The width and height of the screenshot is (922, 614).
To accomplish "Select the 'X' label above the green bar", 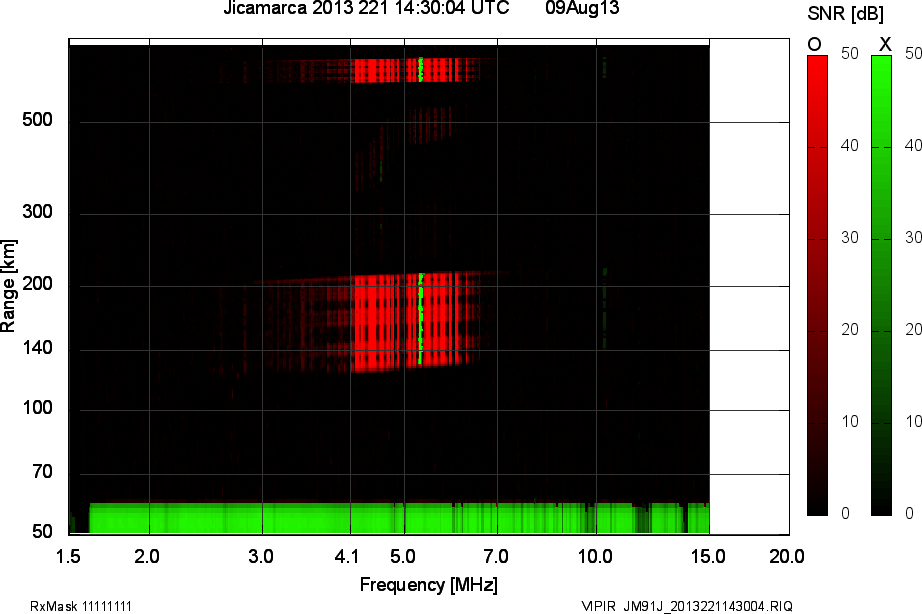I will pos(884,44).
